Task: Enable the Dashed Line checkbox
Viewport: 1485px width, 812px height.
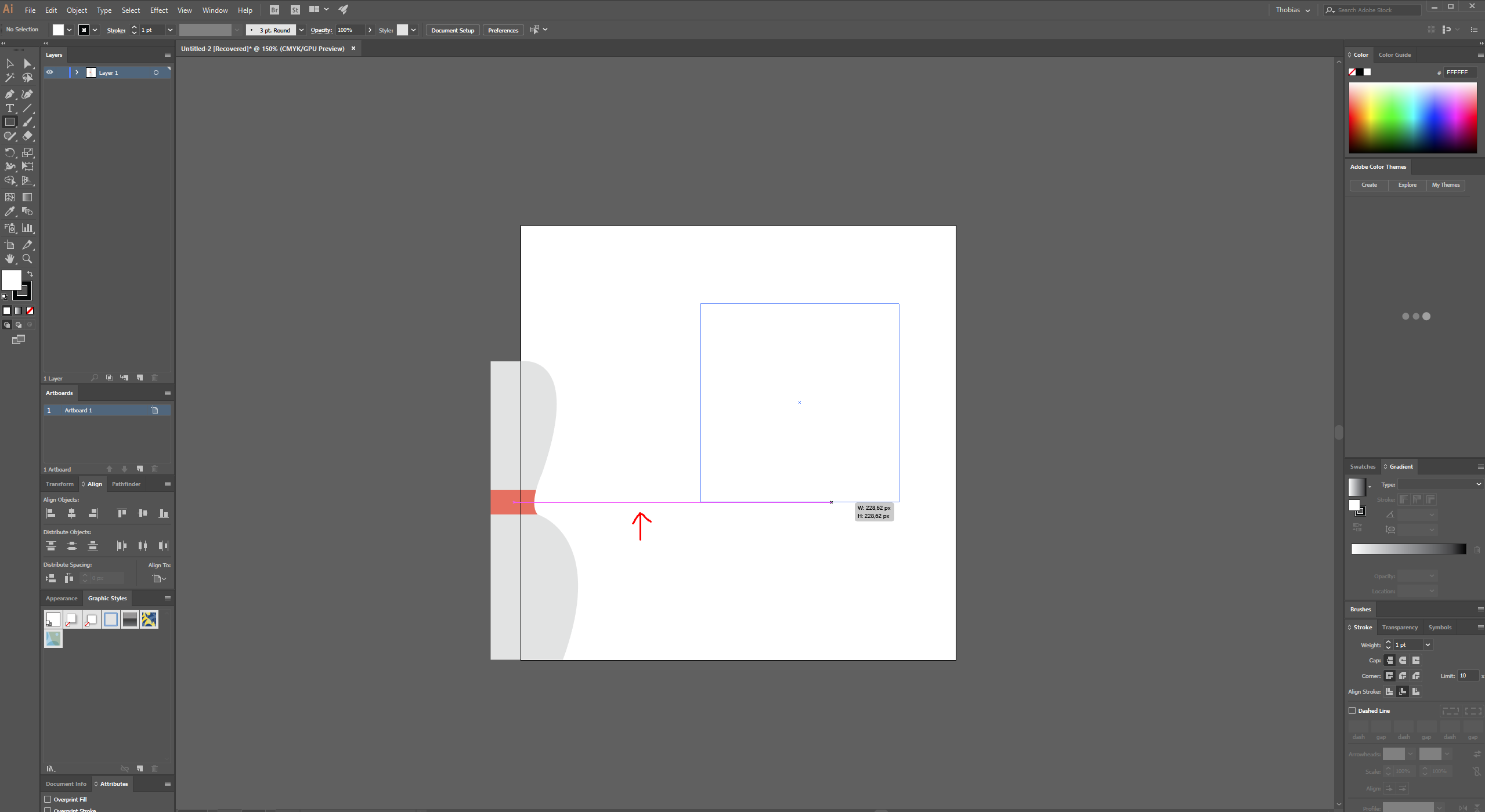Action: point(1352,710)
